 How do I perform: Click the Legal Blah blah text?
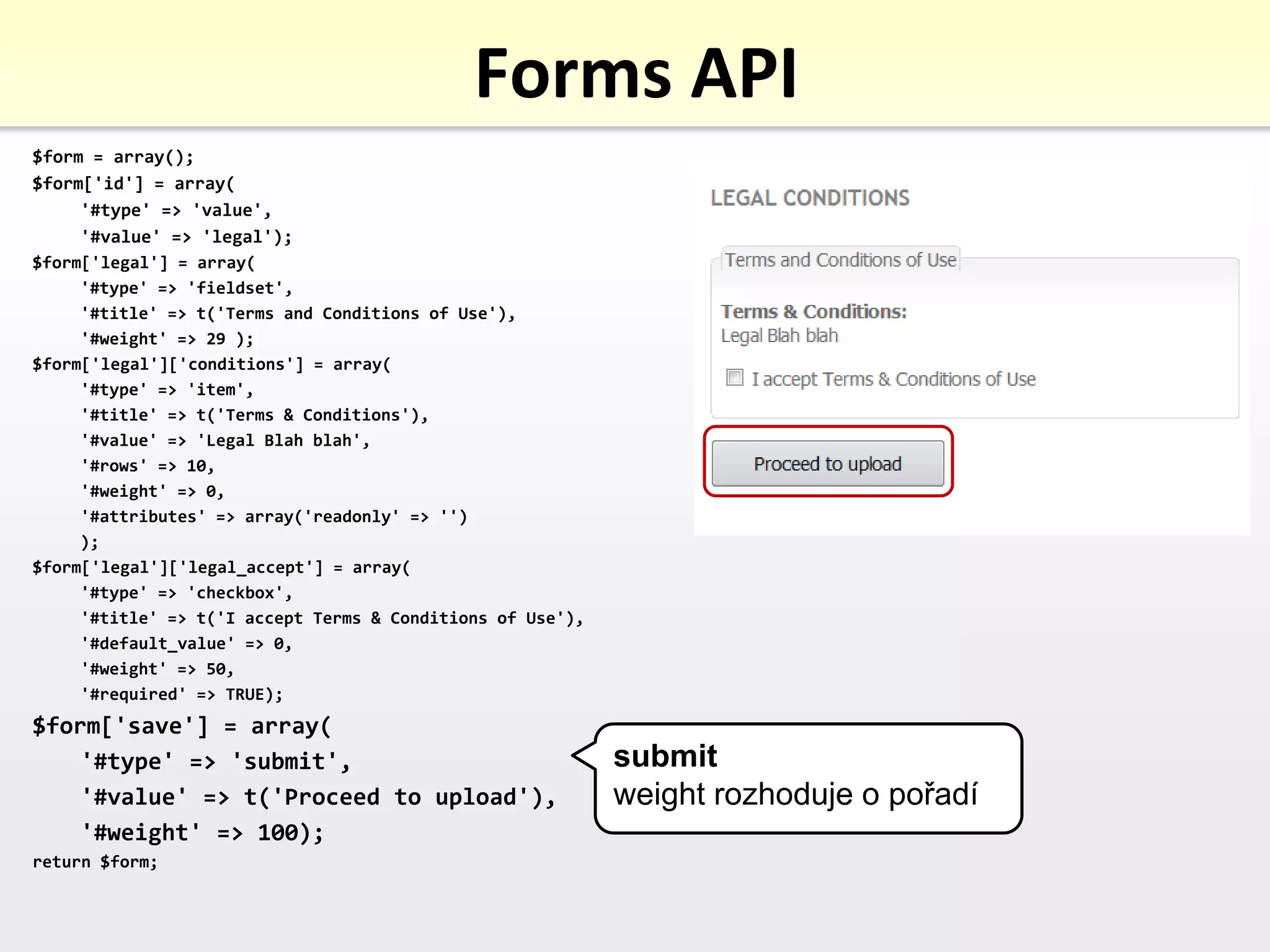click(779, 336)
